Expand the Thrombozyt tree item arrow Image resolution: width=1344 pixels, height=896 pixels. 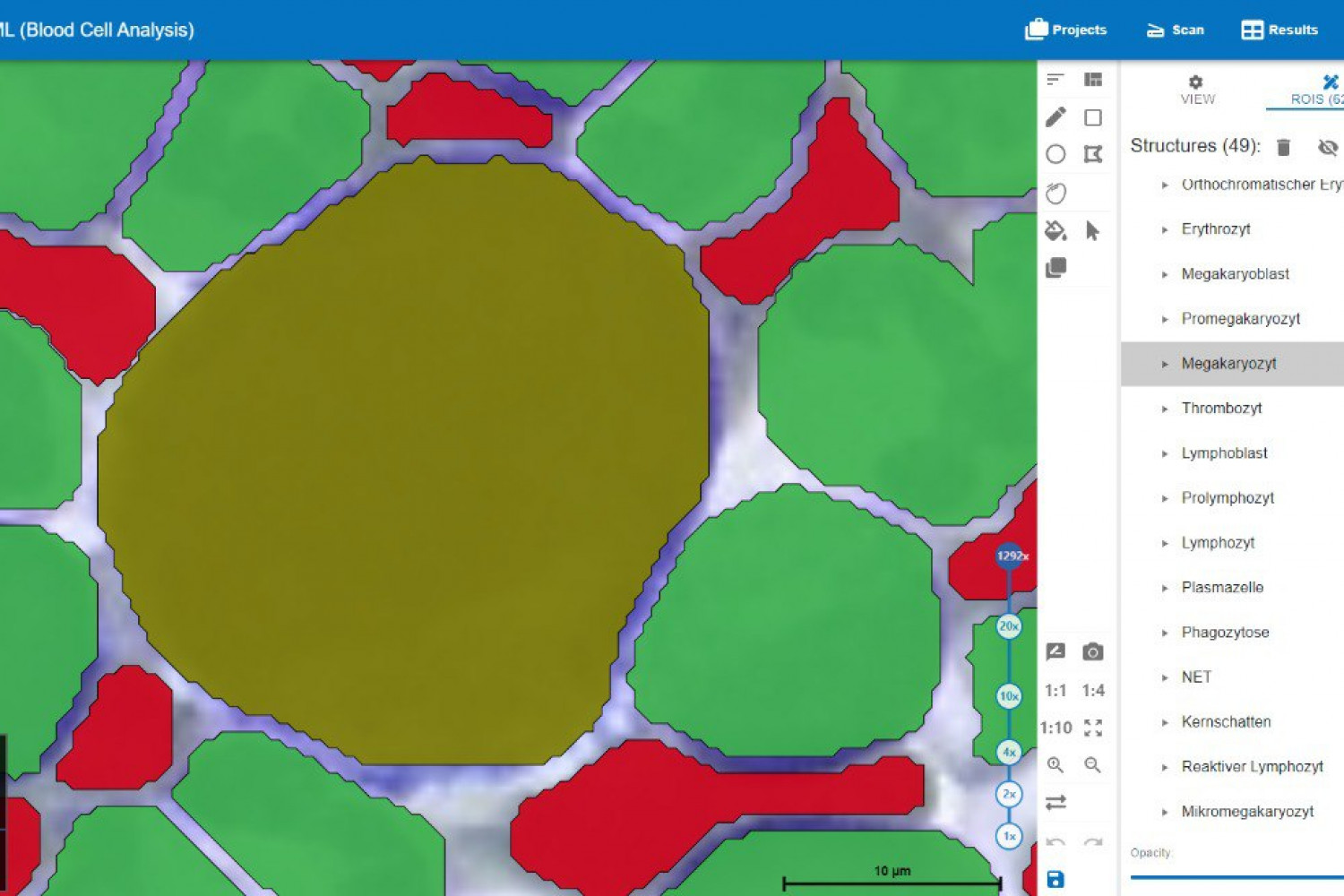(1165, 409)
